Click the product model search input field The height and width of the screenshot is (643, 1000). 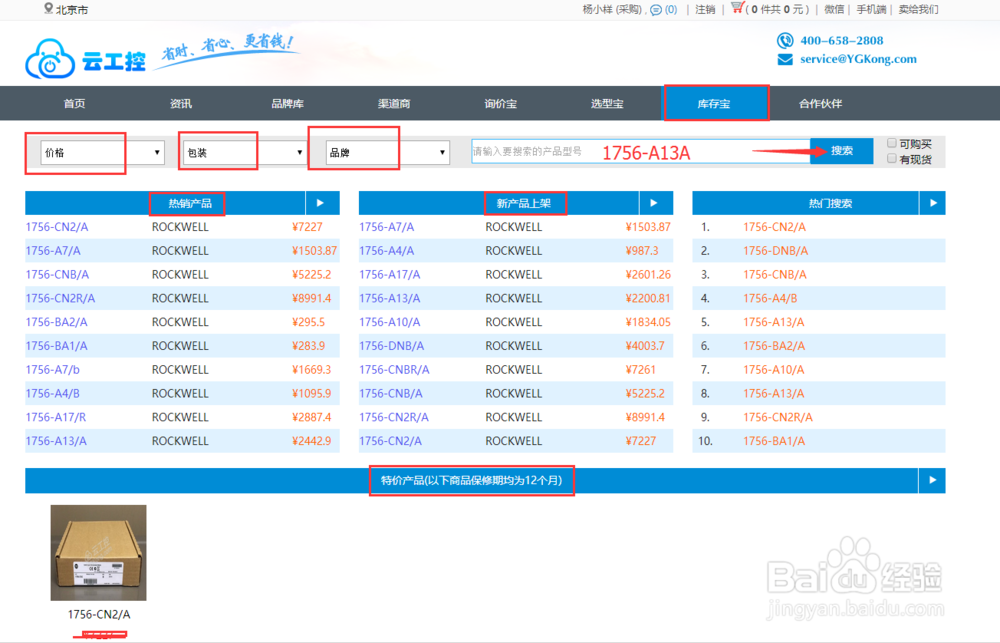click(x=641, y=151)
